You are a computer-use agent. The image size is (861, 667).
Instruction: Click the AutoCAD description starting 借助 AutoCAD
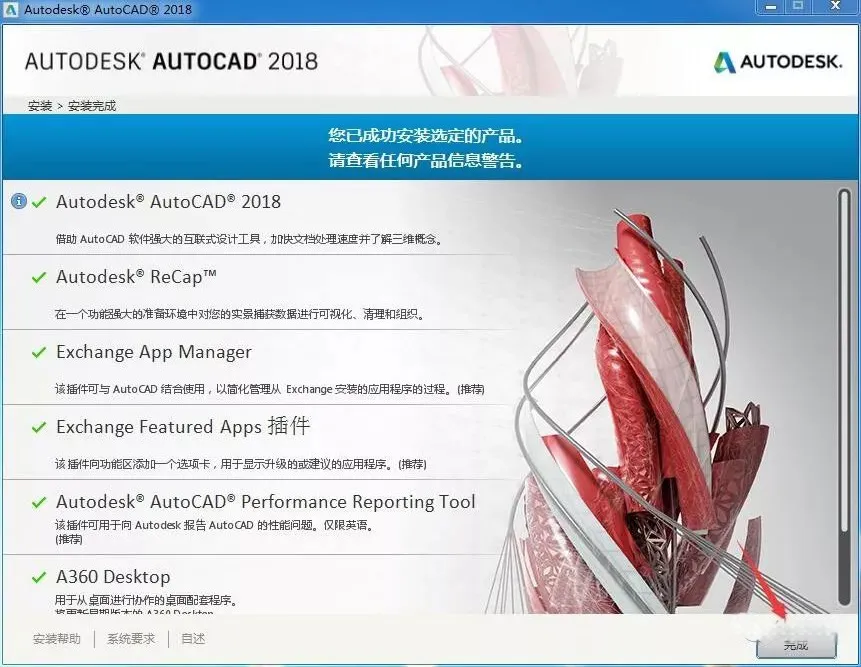pyautogui.click(x=249, y=239)
